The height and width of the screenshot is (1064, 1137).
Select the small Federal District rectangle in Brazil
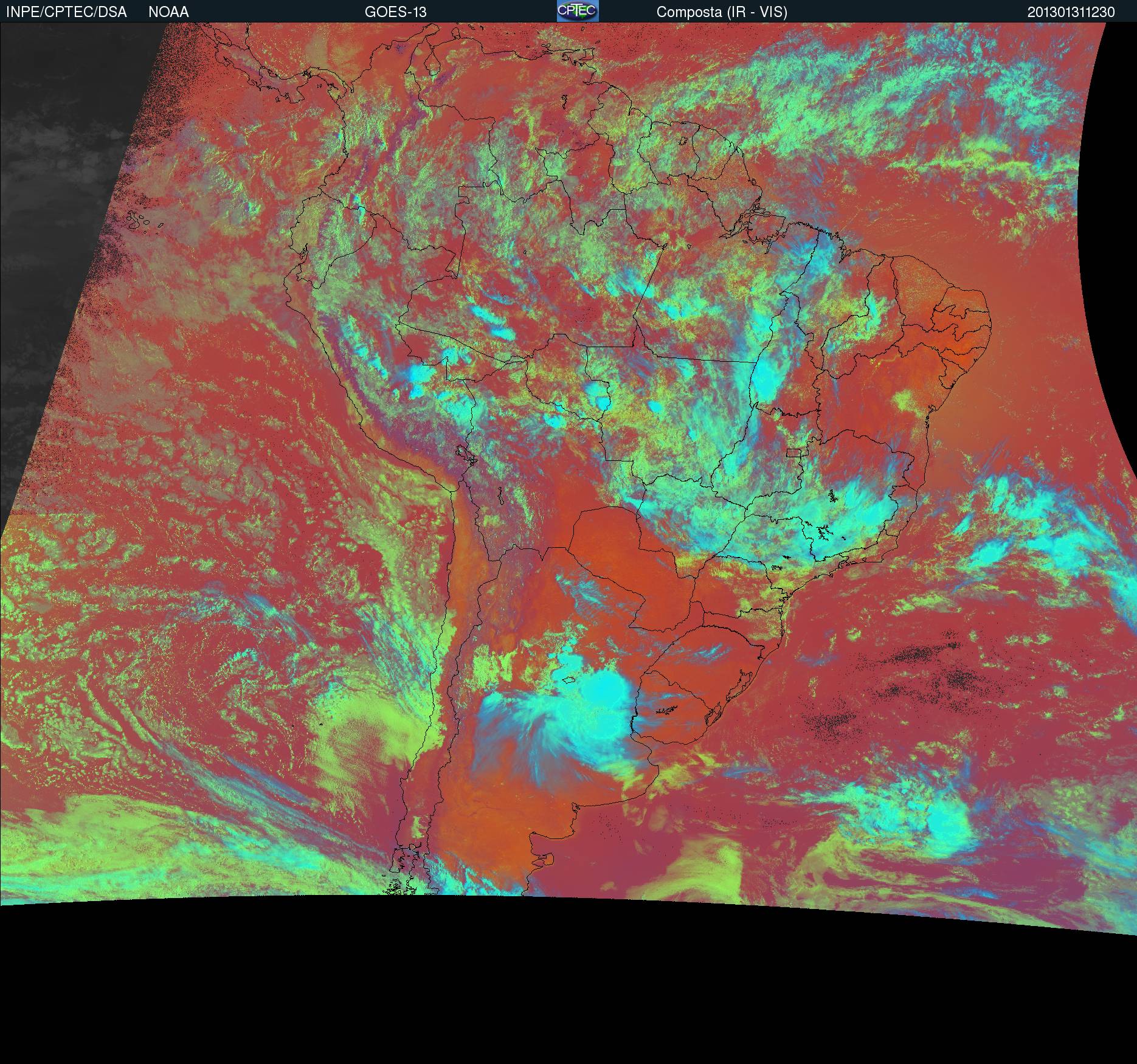tap(794, 452)
